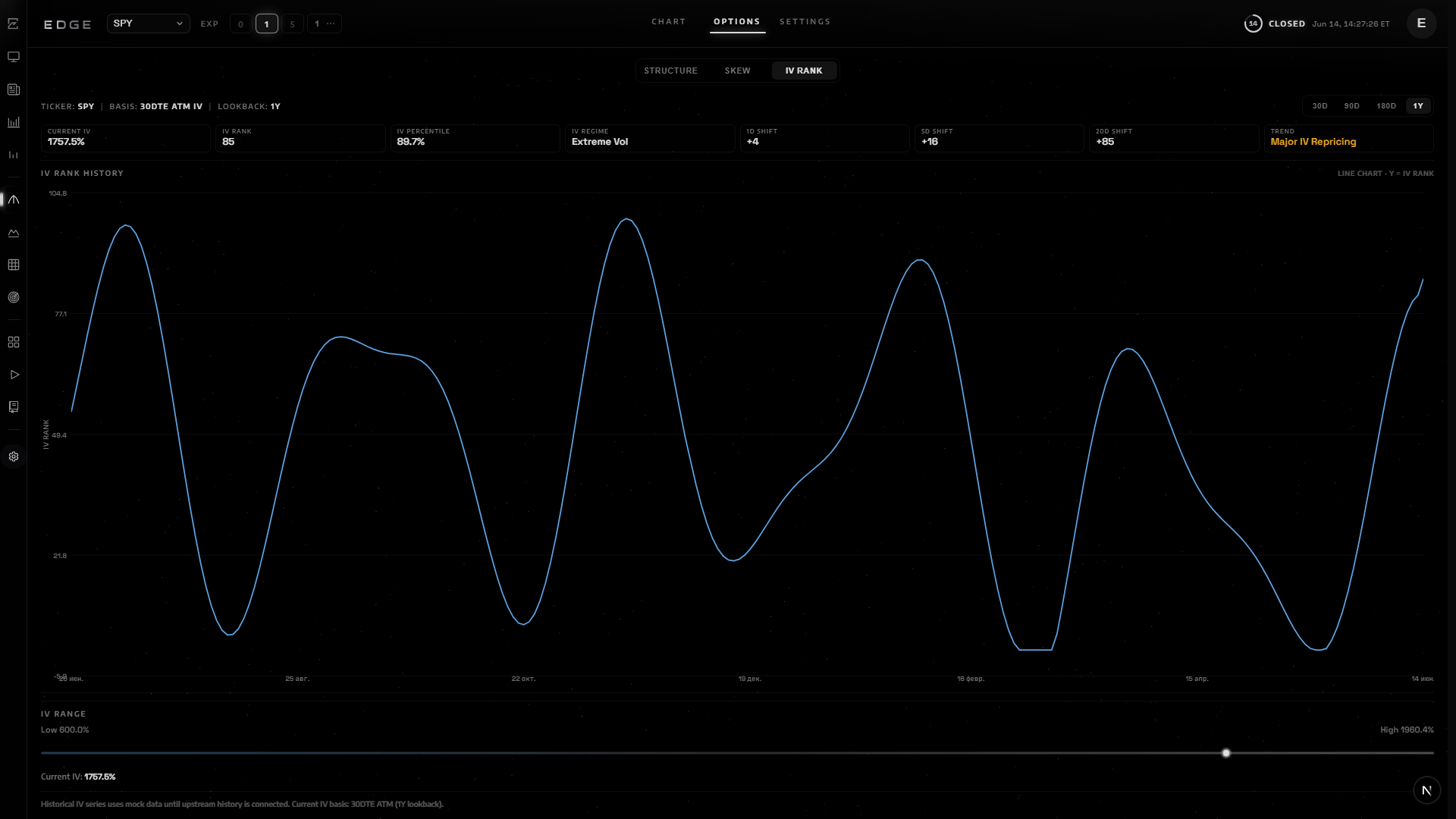Open the SPY ticker dropdown

coord(149,24)
